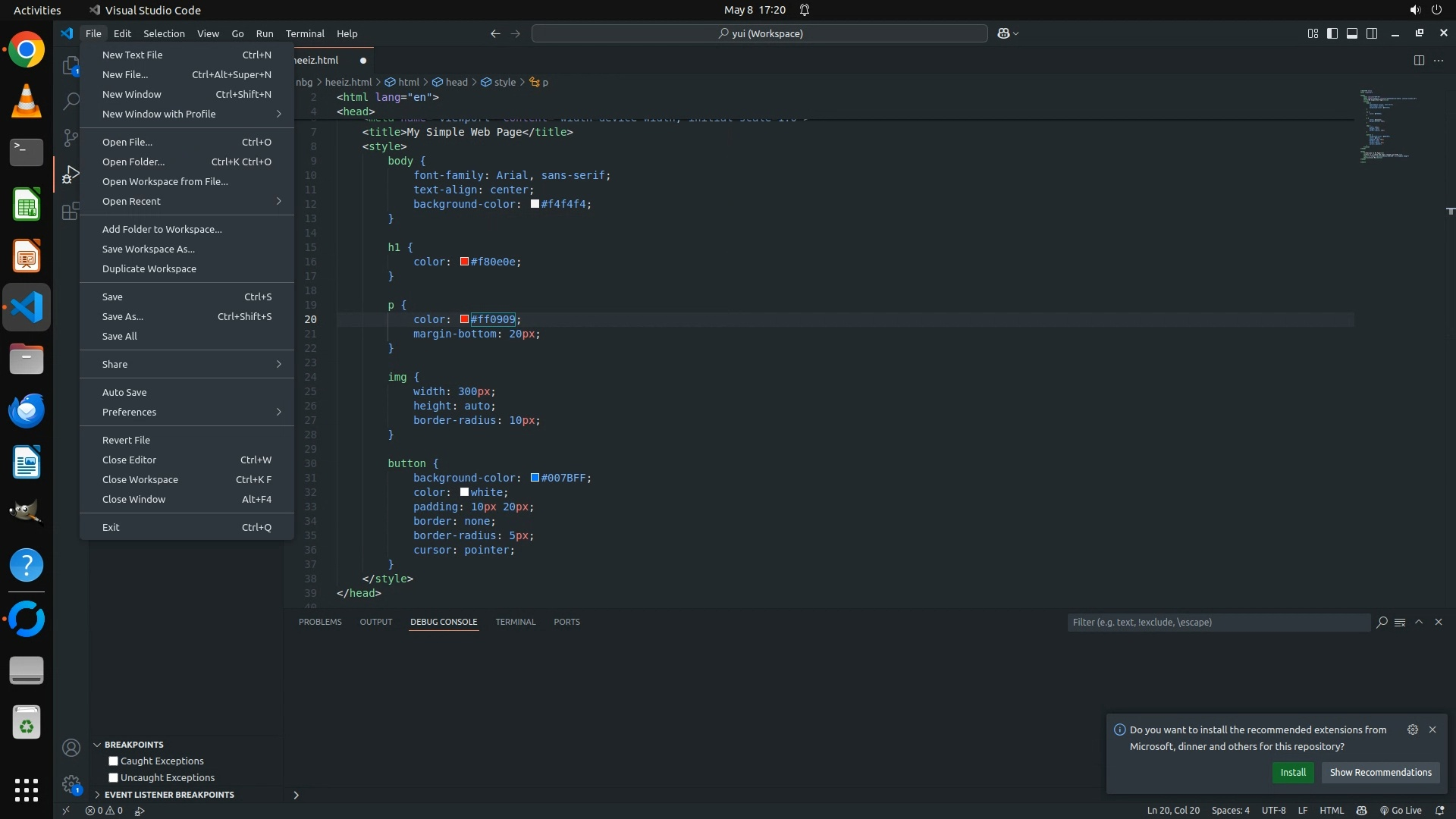The image size is (1456, 819).
Task: Click the Show Recommendations button
Action: [1380, 773]
